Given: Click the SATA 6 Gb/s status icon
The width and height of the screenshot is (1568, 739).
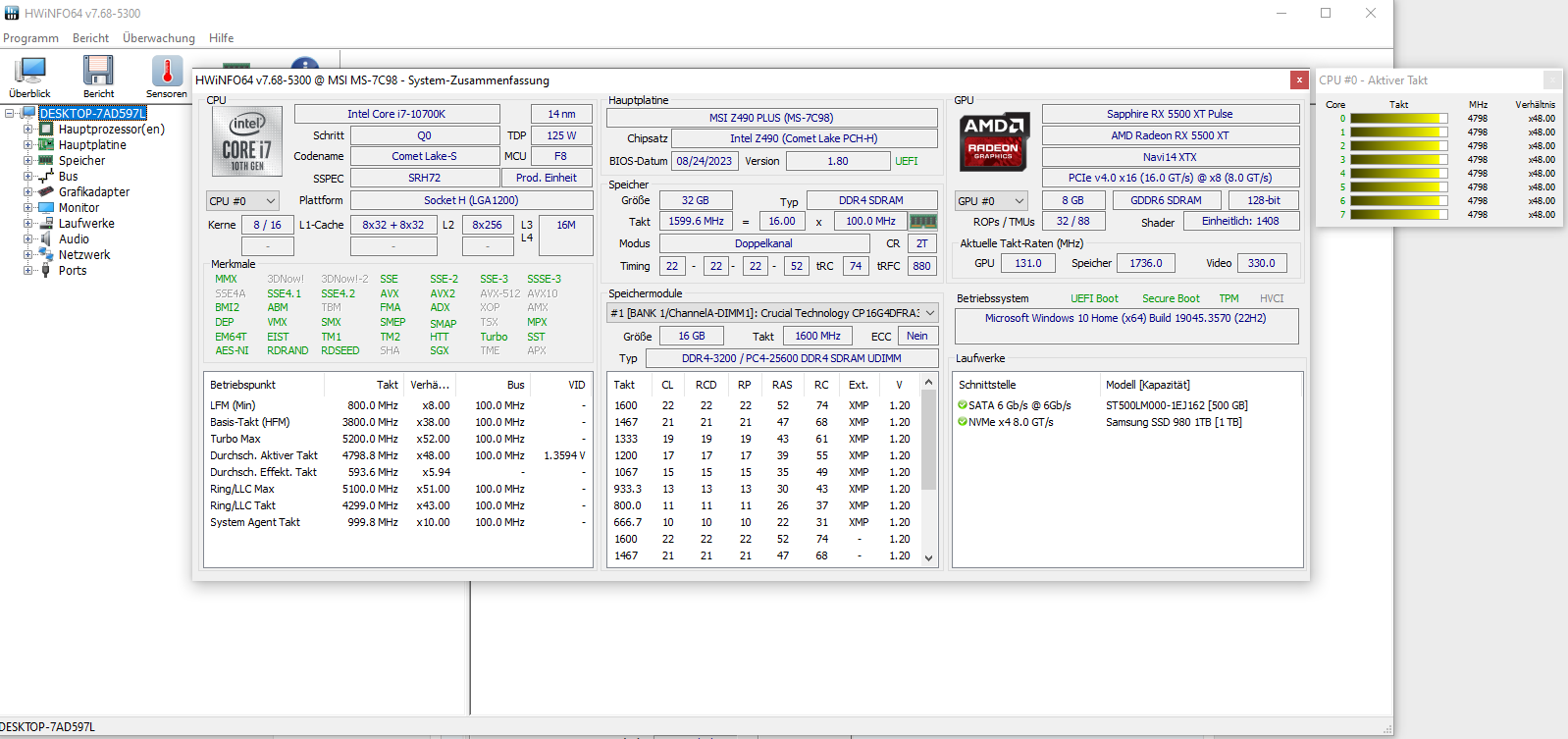Looking at the screenshot, I should [x=963, y=405].
